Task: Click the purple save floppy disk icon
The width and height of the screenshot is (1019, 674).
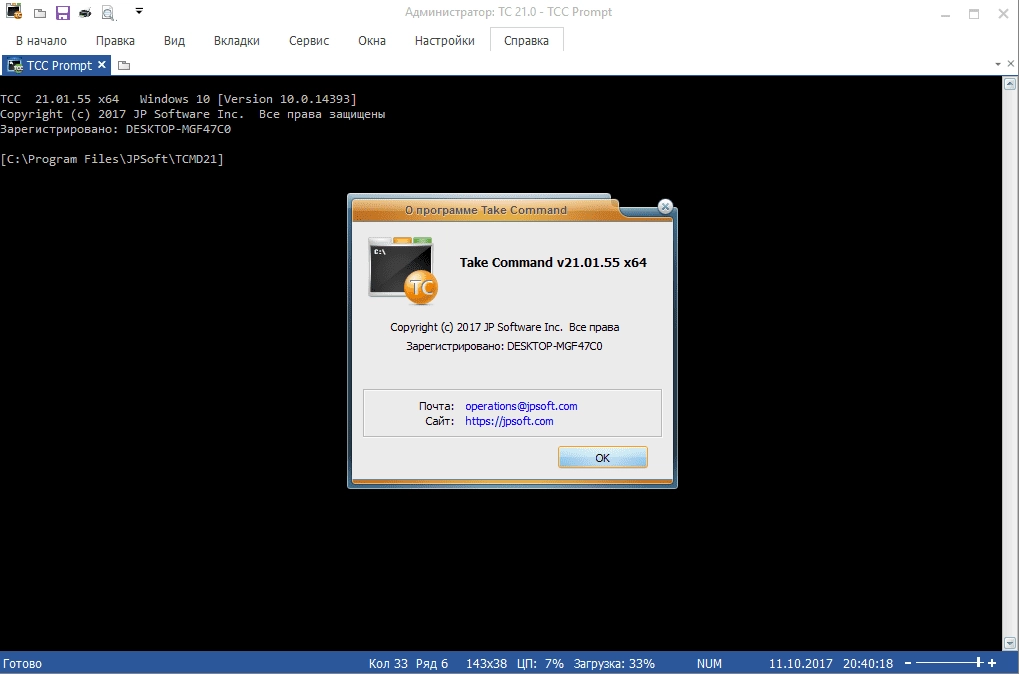Action: pos(62,12)
